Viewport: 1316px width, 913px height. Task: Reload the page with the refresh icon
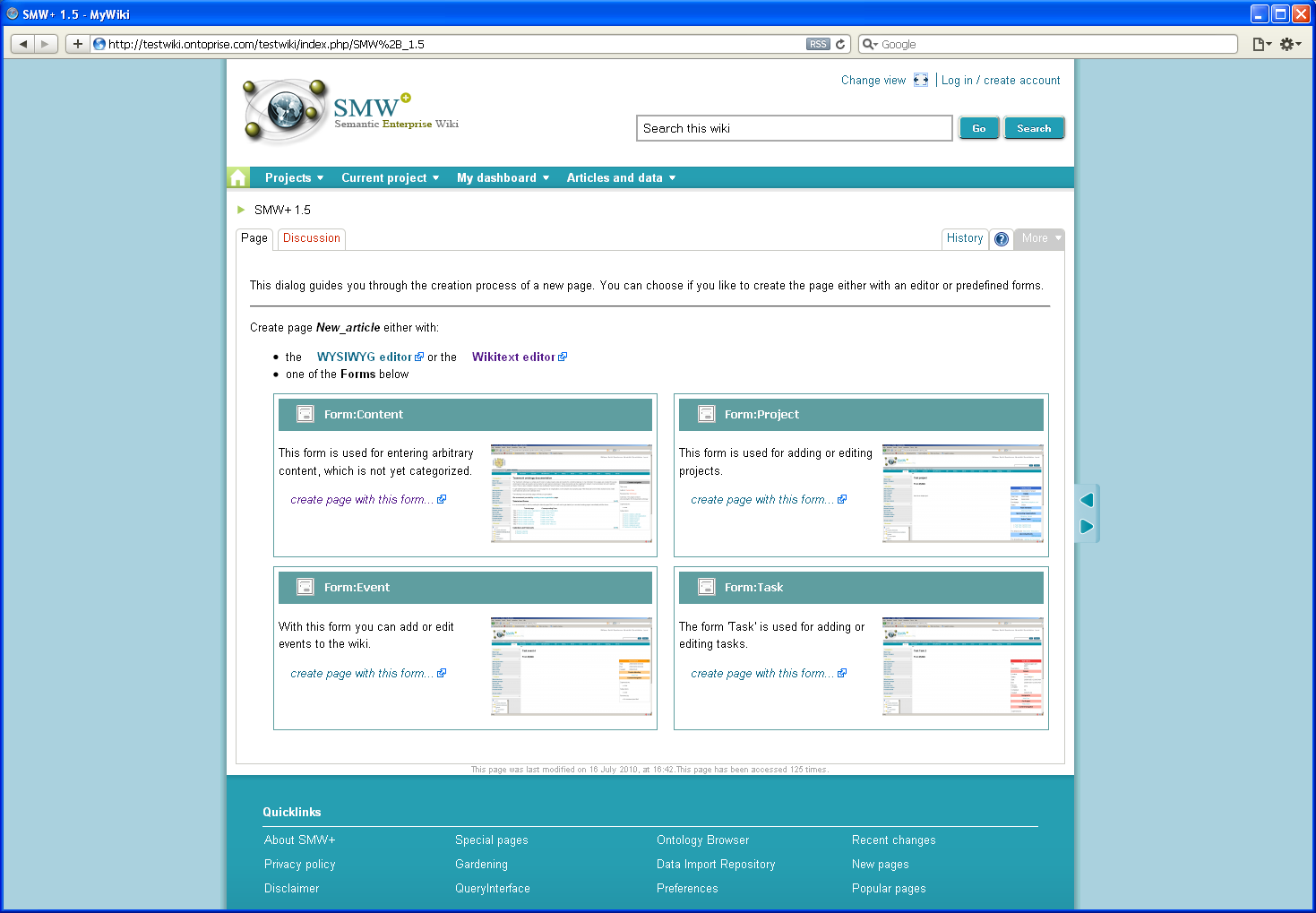(x=840, y=44)
